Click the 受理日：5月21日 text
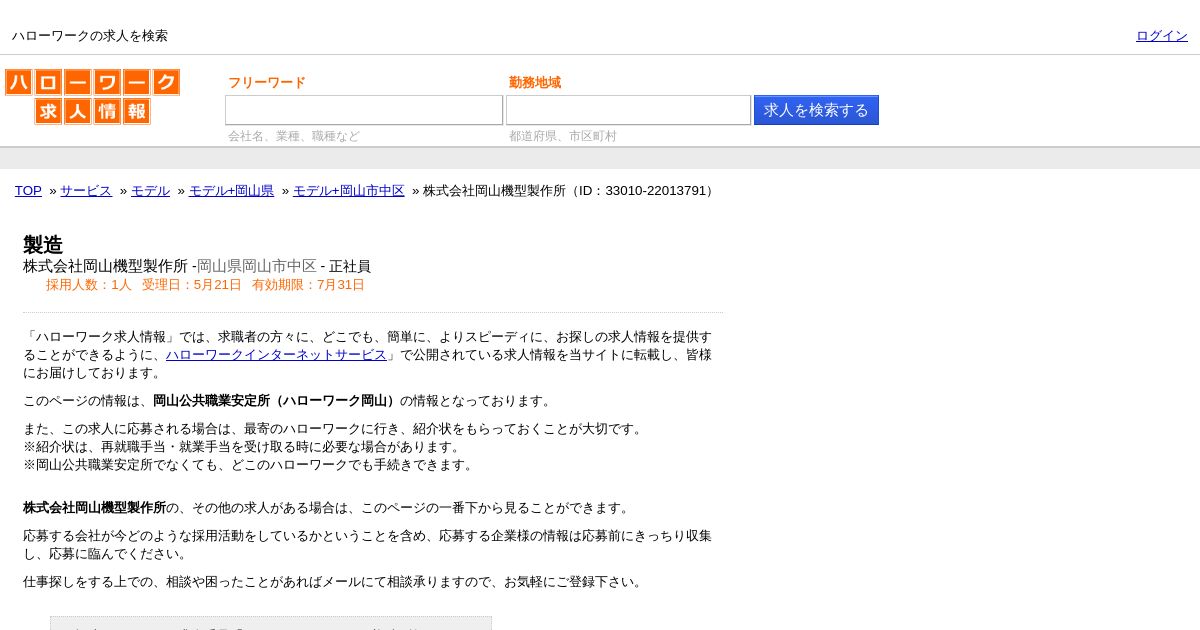Screen dimensions: 1200x630 coord(192,285)
